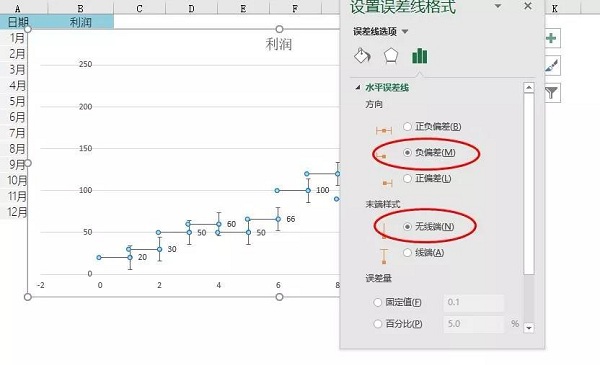Screen dimensions: 600x365
Task: Select the Error Bar Options bar chart icon
Action: [420, 56]
